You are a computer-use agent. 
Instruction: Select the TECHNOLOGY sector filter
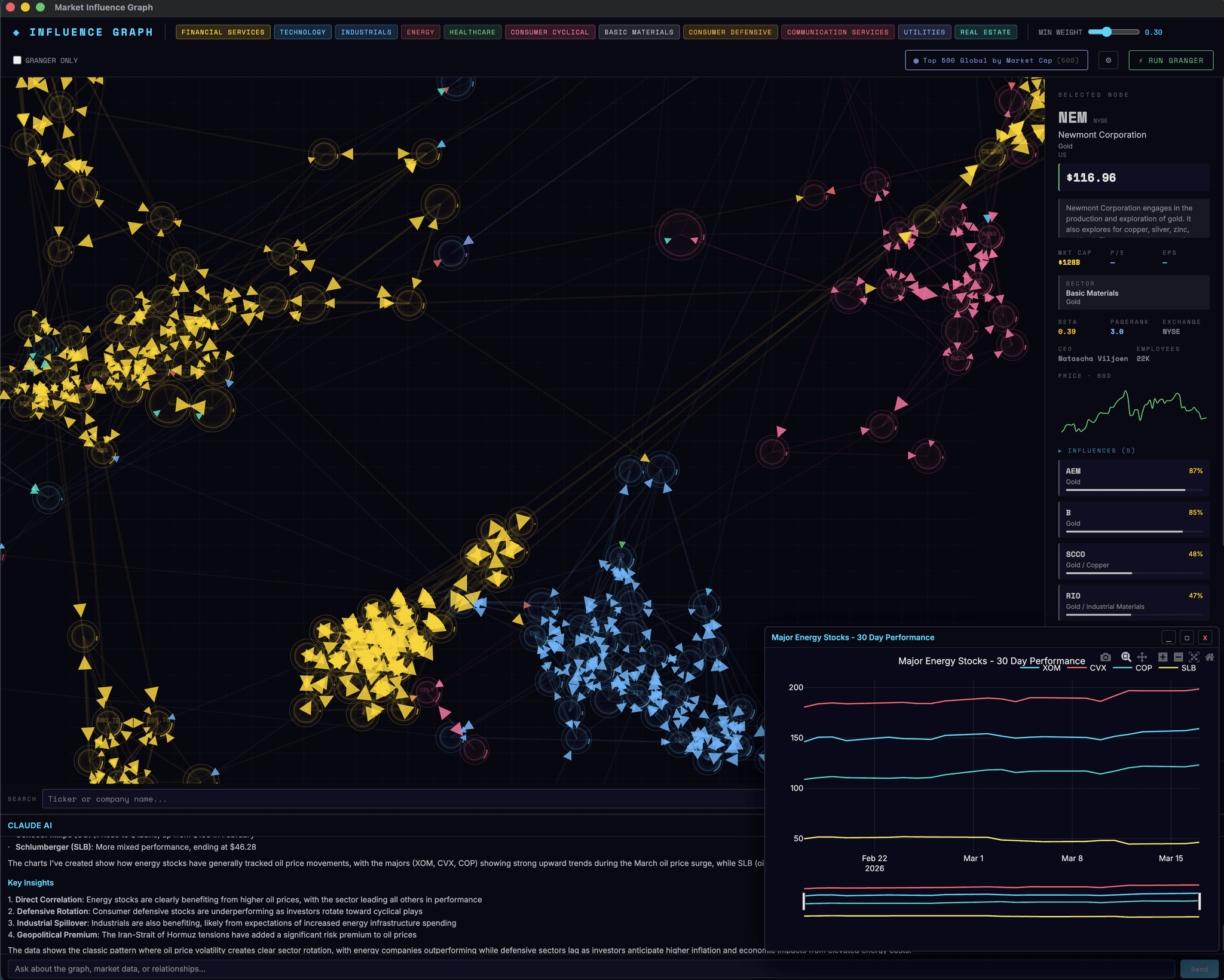303,32
